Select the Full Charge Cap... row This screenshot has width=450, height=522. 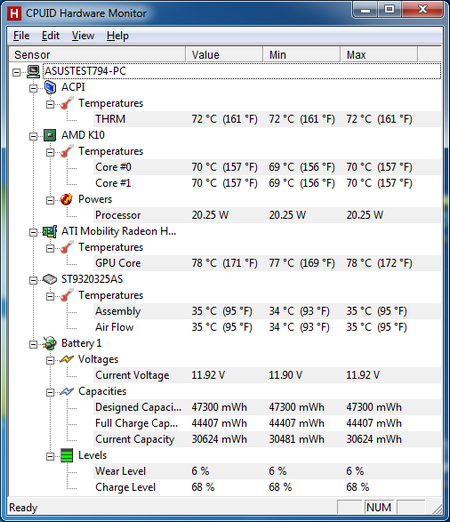267,423
